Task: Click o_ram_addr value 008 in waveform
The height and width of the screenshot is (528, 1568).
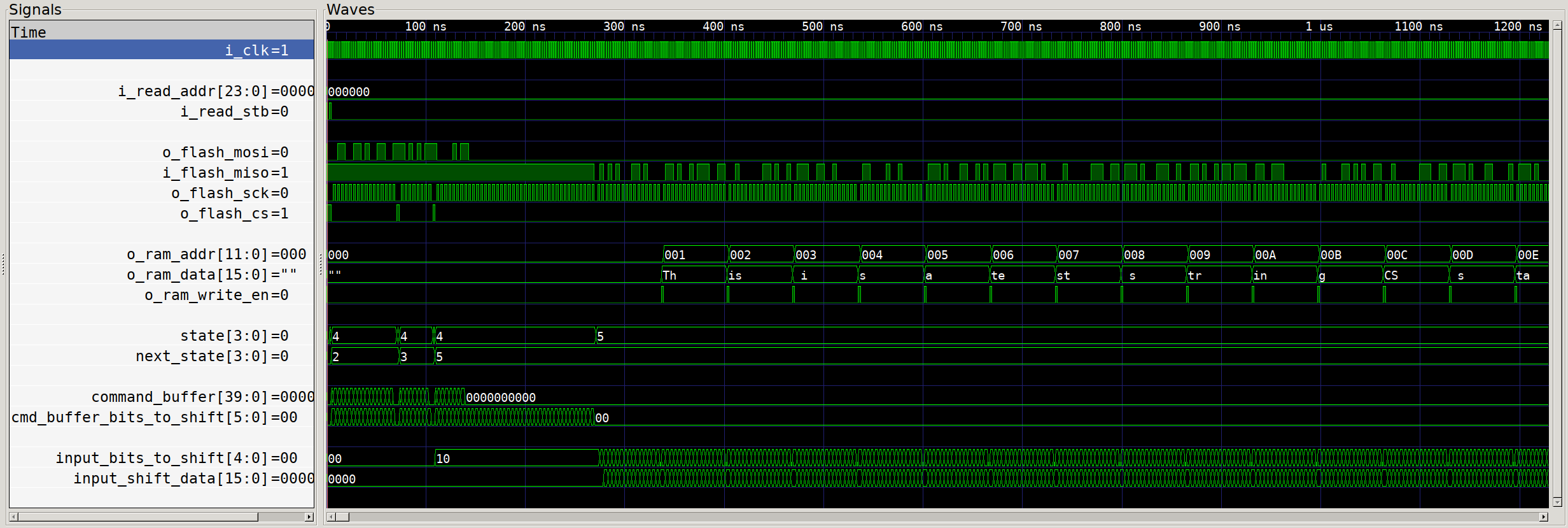Action: [1134, 255]
